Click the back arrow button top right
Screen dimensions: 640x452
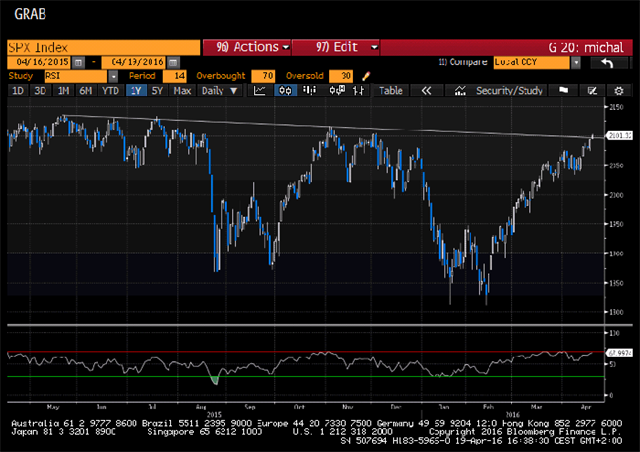tap(605, 62)
